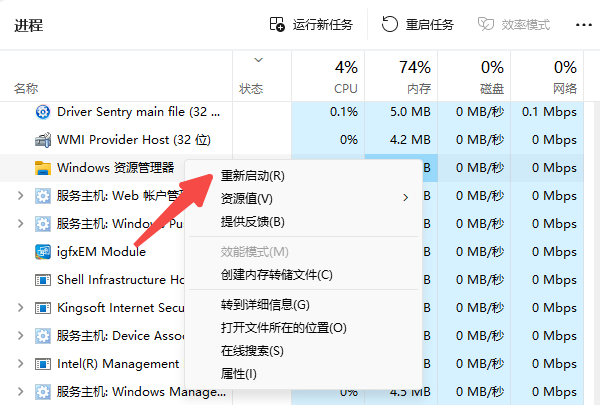600x405 pixels.
Task: Click the Shell Infrastructure Host icon
Action: [x=43, y=280]
